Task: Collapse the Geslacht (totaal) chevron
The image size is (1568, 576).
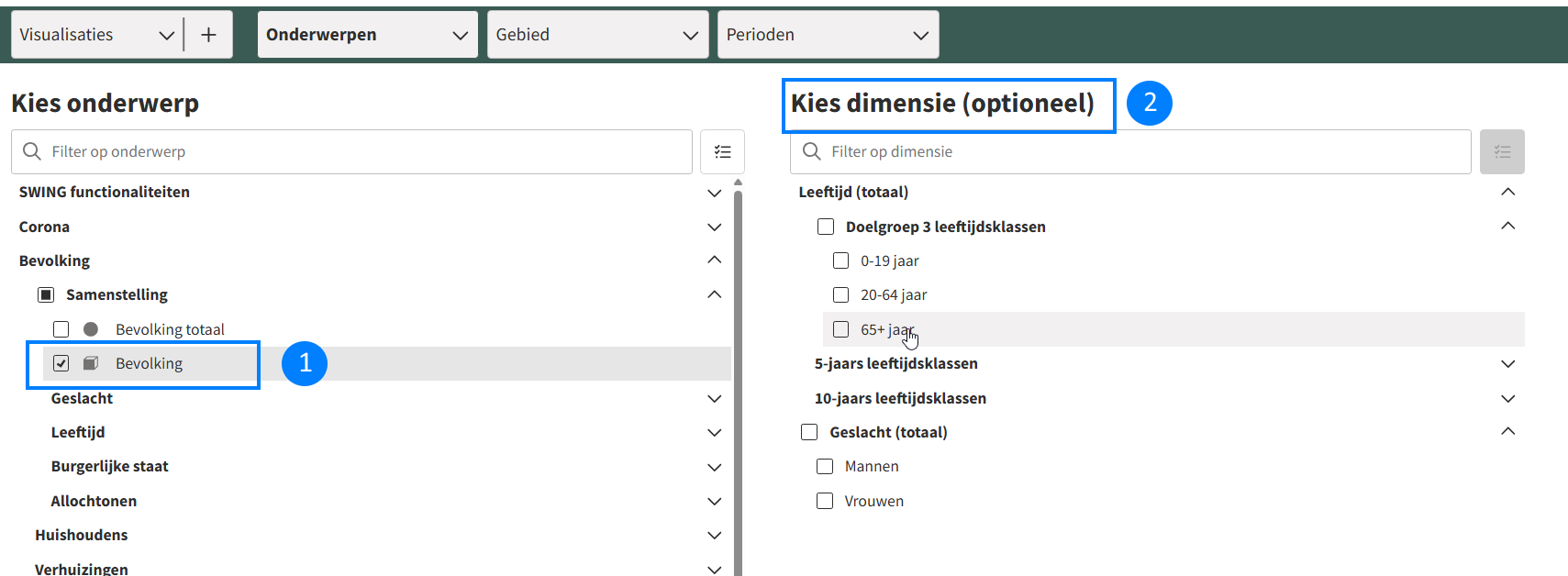Action: [1507, 431]
